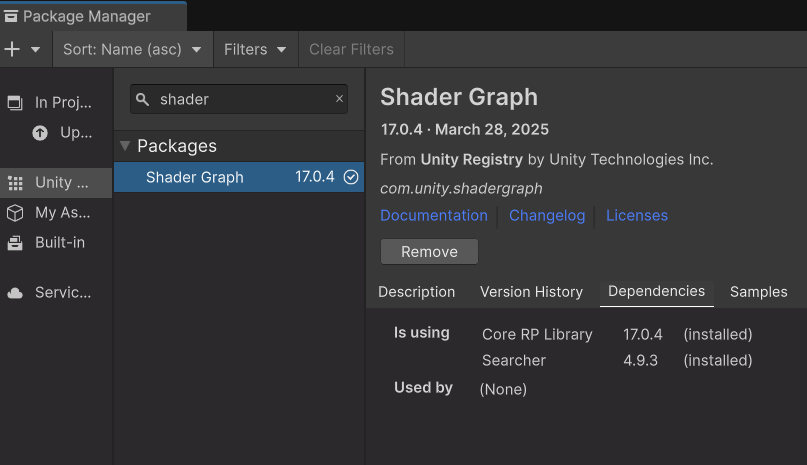Select the My Assets sidebar item
This screenshot has width=807, height=465.
point(56,213)
